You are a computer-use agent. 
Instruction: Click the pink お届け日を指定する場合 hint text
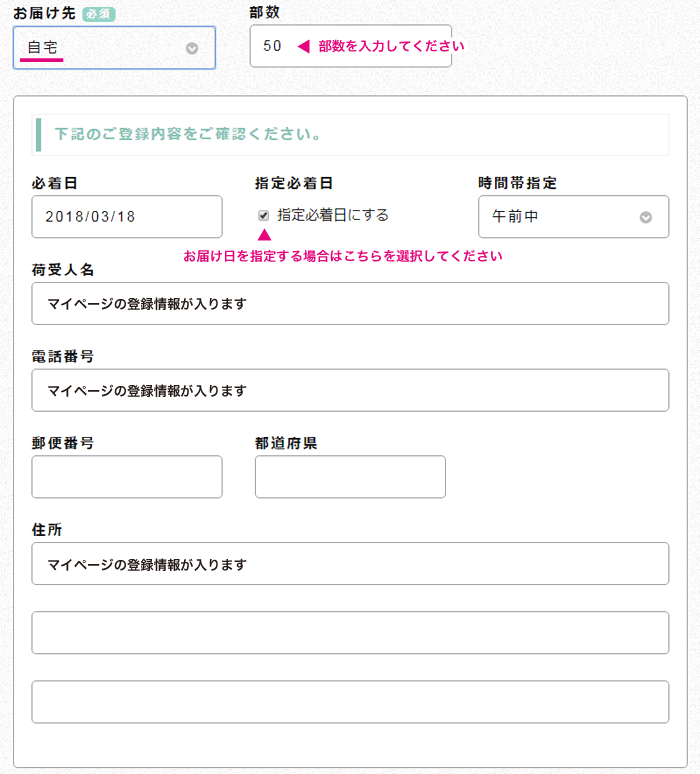(x=343, y=256)
